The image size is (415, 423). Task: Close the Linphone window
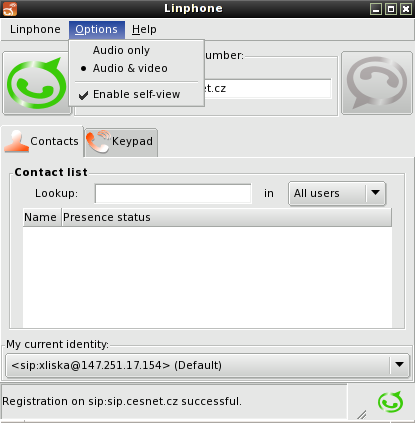(406, 9)
